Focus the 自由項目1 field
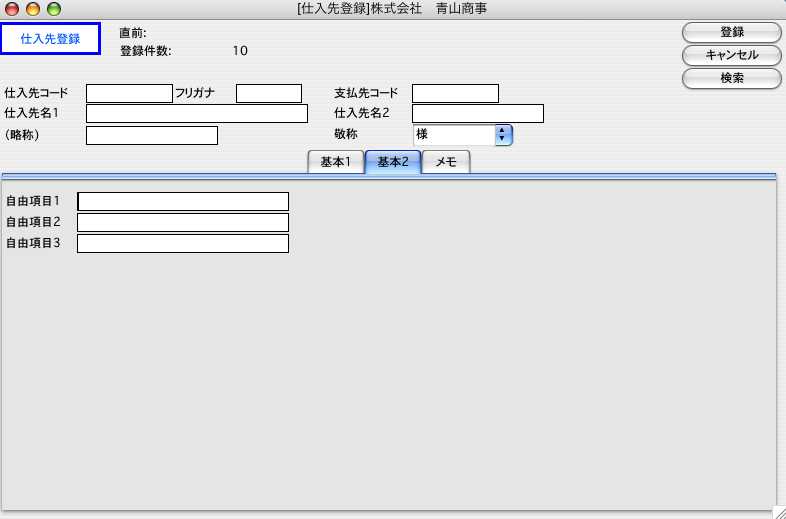This screenshot has height=519, width=786. pos(183,202)
